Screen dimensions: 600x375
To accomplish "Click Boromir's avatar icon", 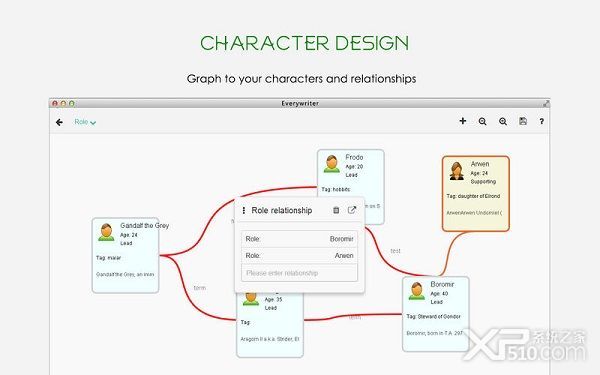I will [416, 291].
